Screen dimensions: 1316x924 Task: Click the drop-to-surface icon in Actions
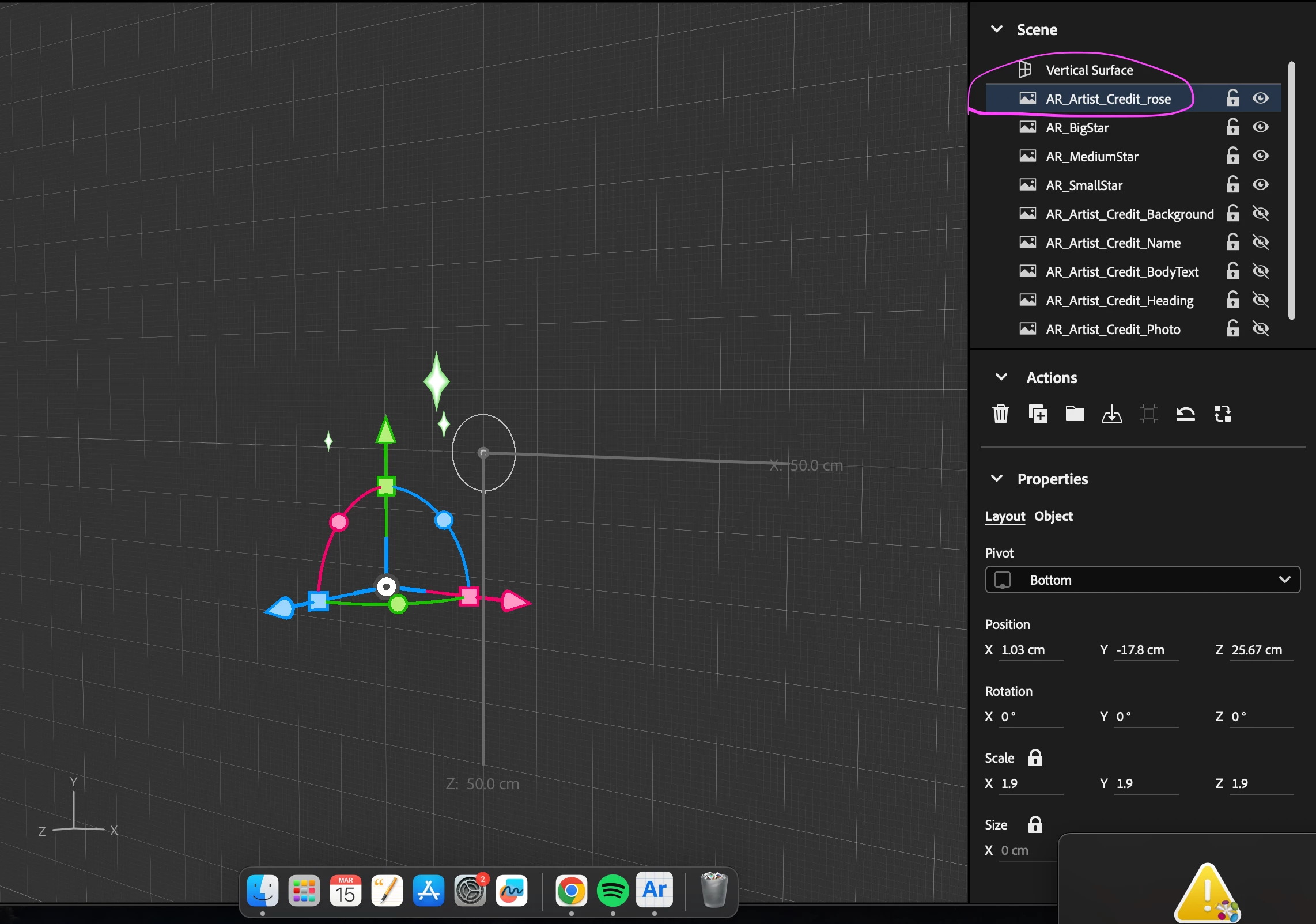[x=1111, y=414]
